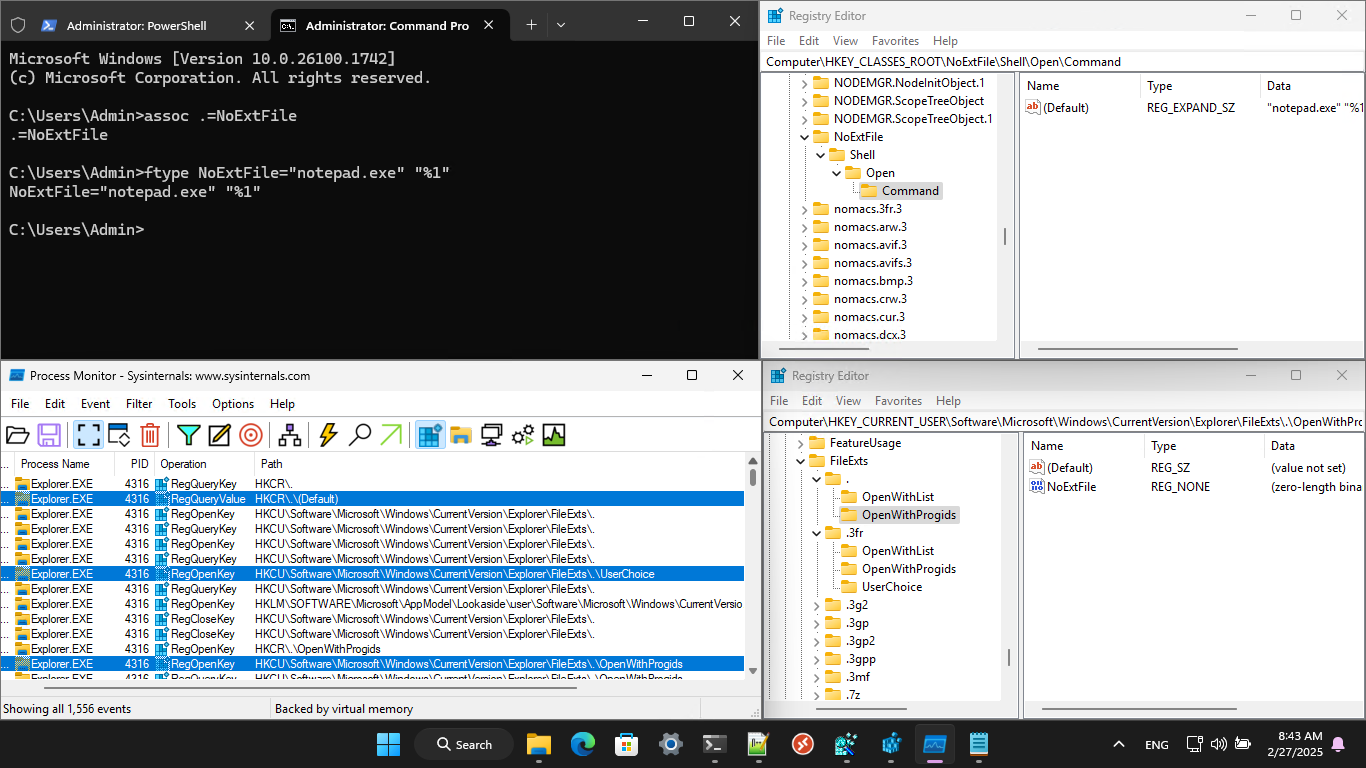The height and width of the screenshot is (768, 1366).
Task: Click the Search box on the taskbar
Action: click(462, 744)
